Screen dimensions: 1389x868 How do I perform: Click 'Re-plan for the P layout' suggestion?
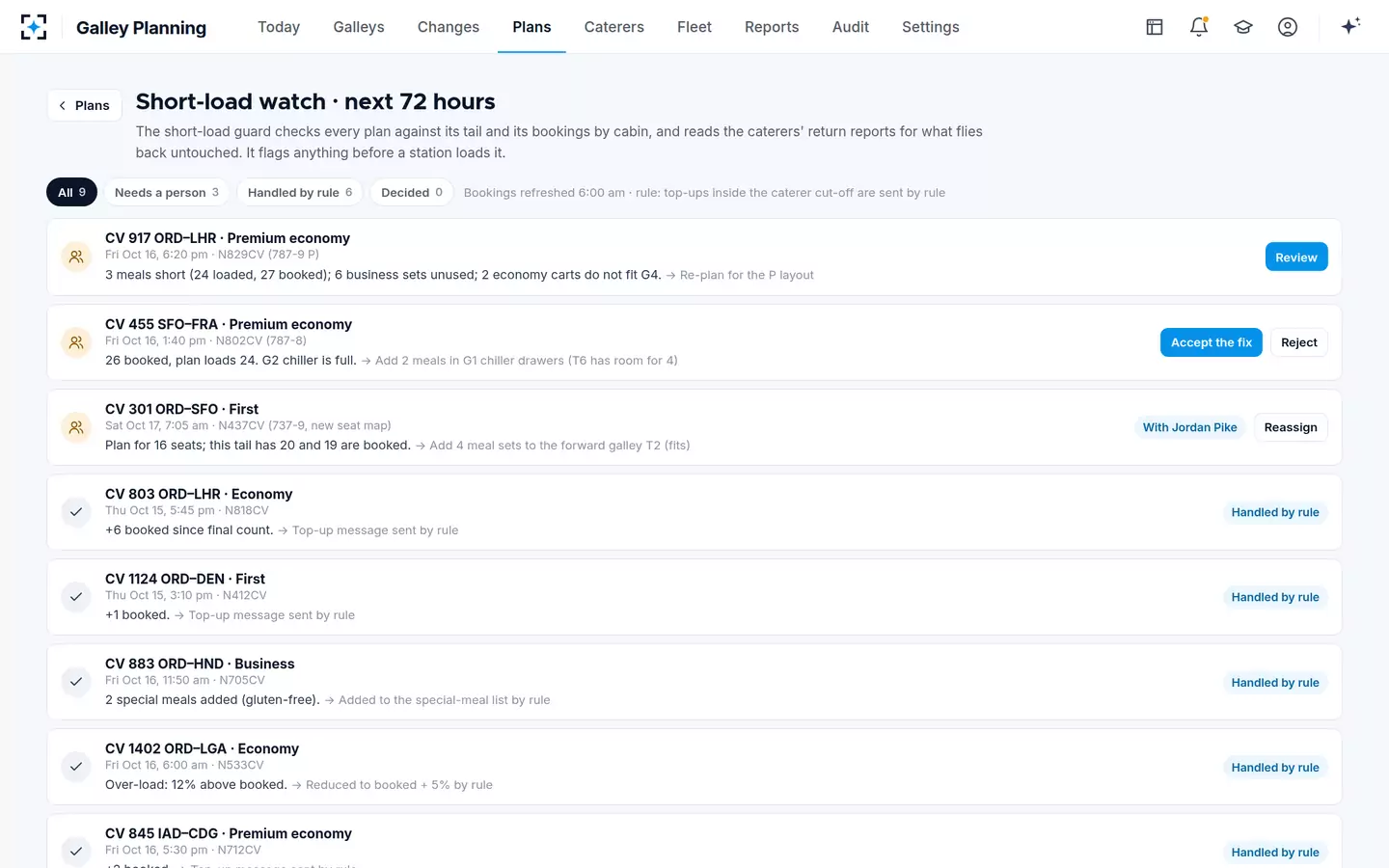pyautogui.click(x=747, y=275)
